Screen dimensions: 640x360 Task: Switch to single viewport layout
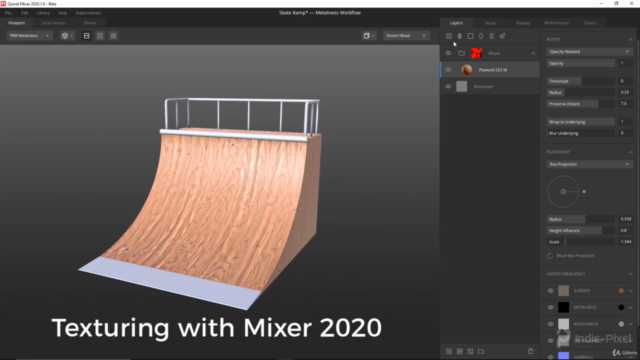[87, 36]
